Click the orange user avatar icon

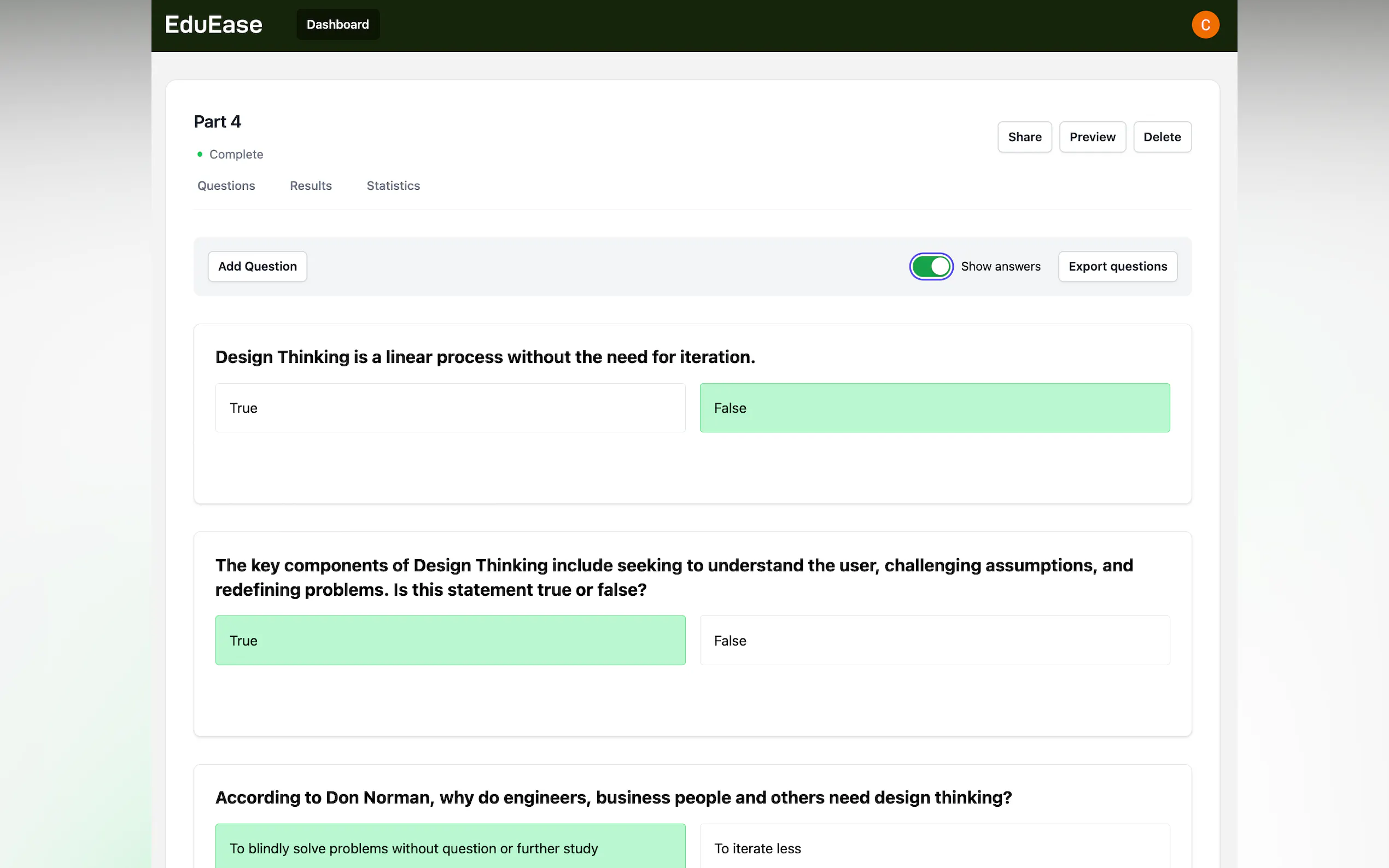[1205, 25]
